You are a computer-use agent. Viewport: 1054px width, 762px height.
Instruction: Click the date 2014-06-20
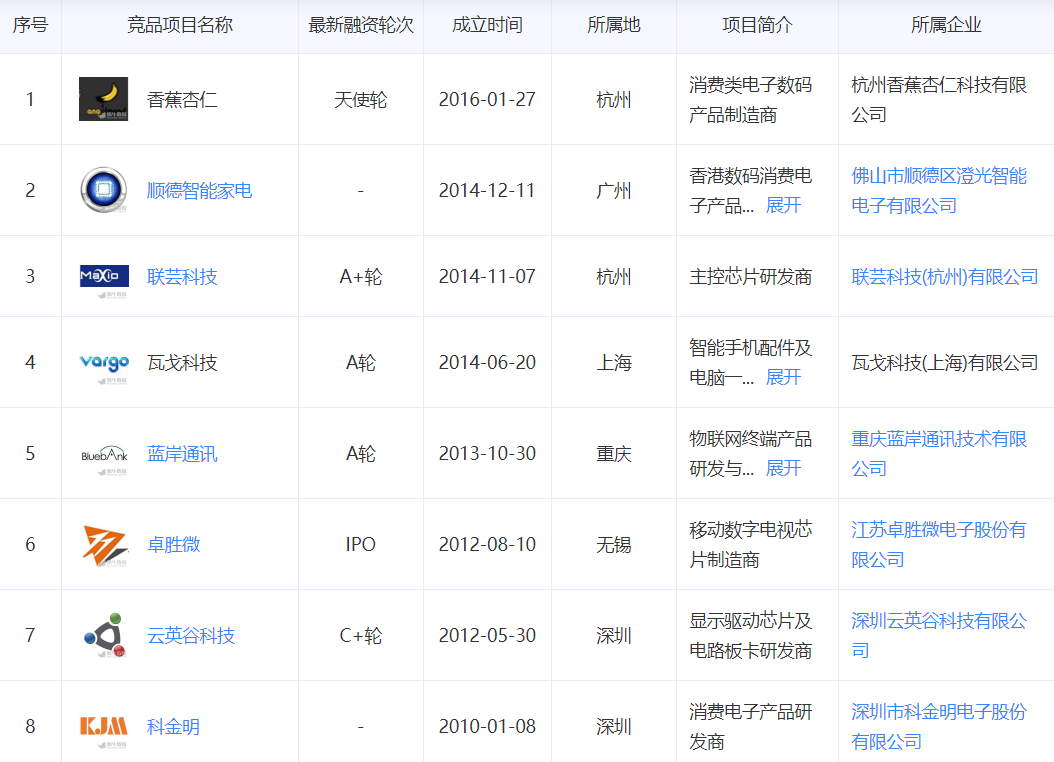point(487,363)
